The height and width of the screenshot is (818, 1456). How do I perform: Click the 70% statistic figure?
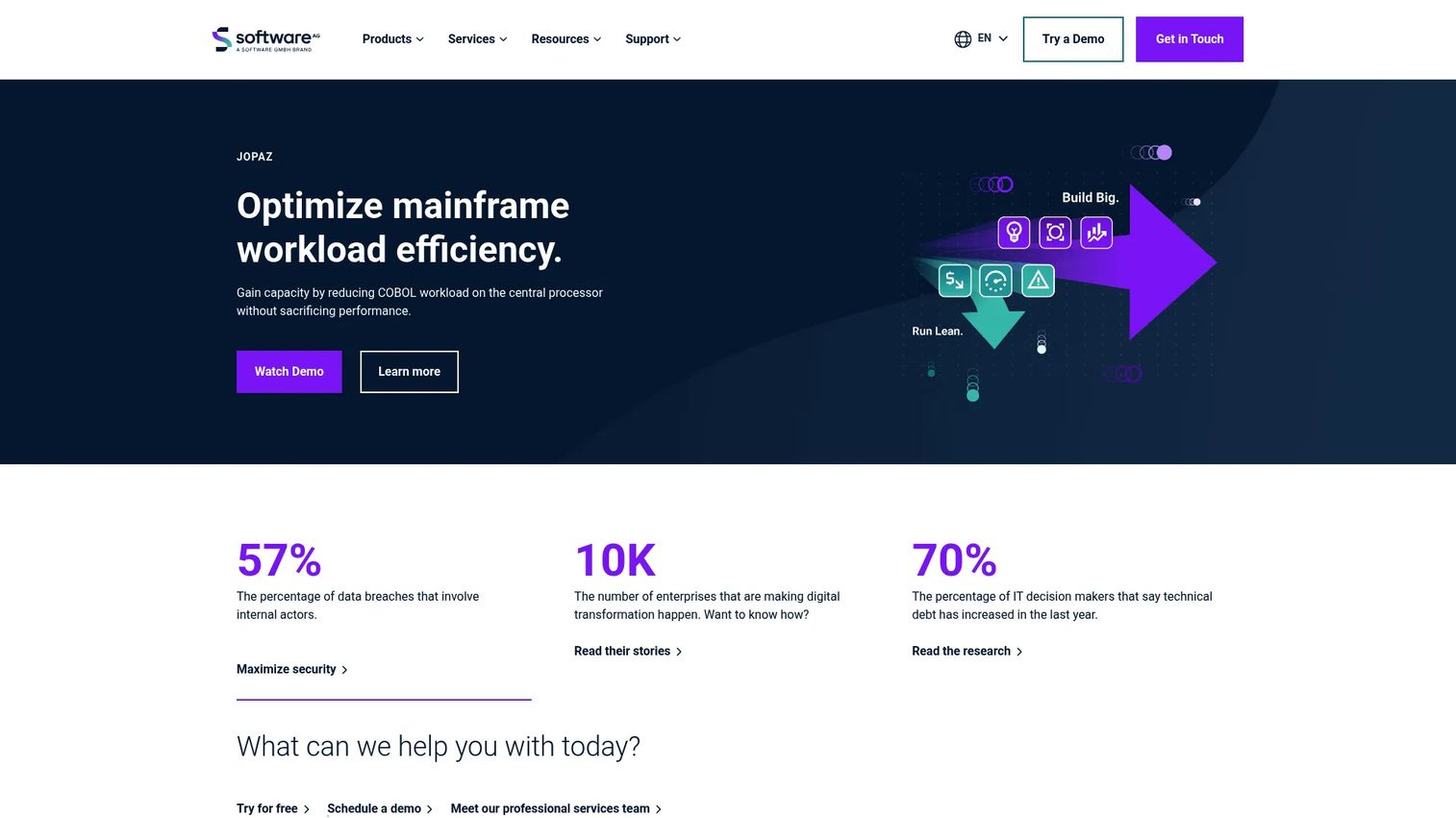click(954, 560)
